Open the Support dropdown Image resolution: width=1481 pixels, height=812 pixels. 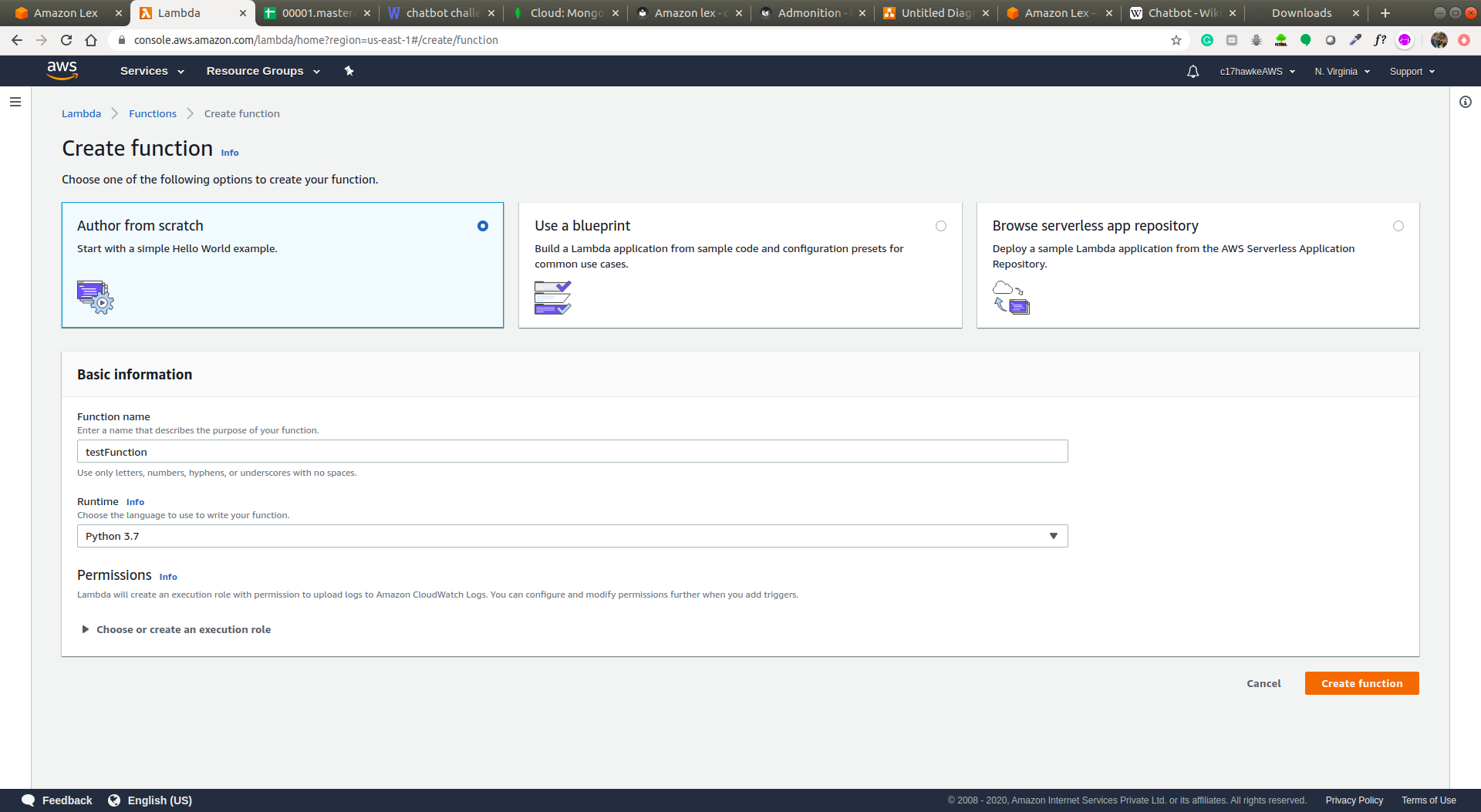tap(1412, 72)
